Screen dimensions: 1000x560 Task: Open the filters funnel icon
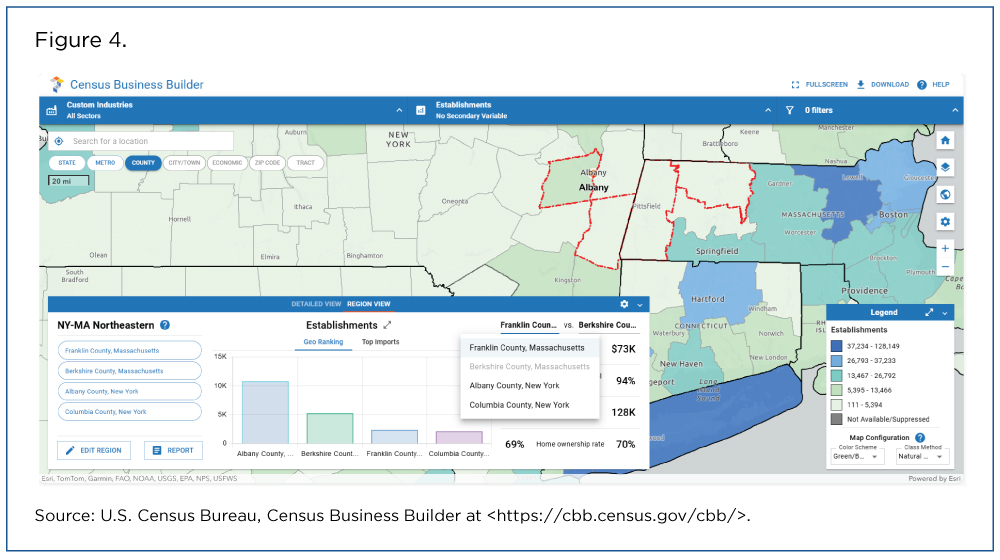tap(789, 110)
